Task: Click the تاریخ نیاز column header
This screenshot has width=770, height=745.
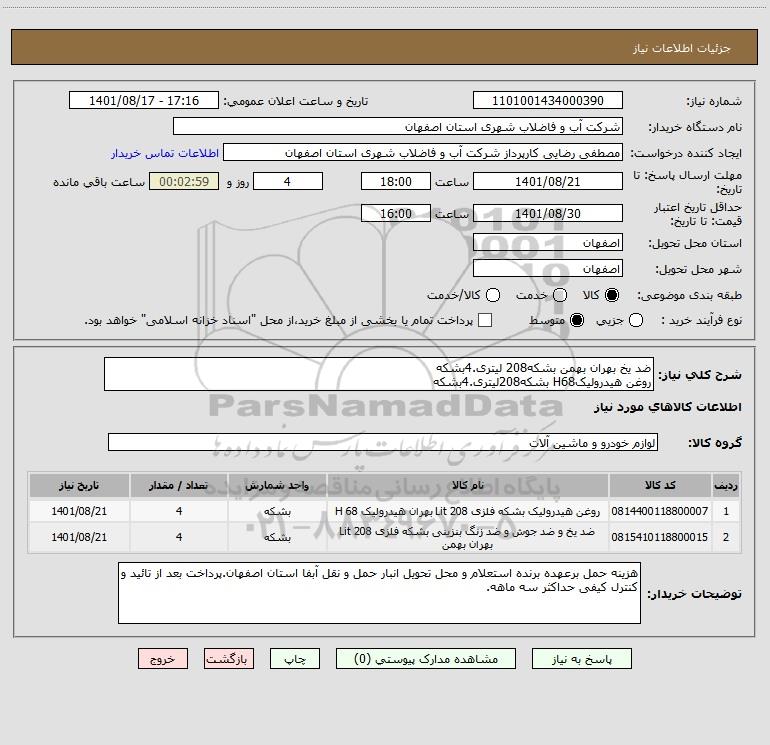Action: pyautogui.click(x=79, y=485)
